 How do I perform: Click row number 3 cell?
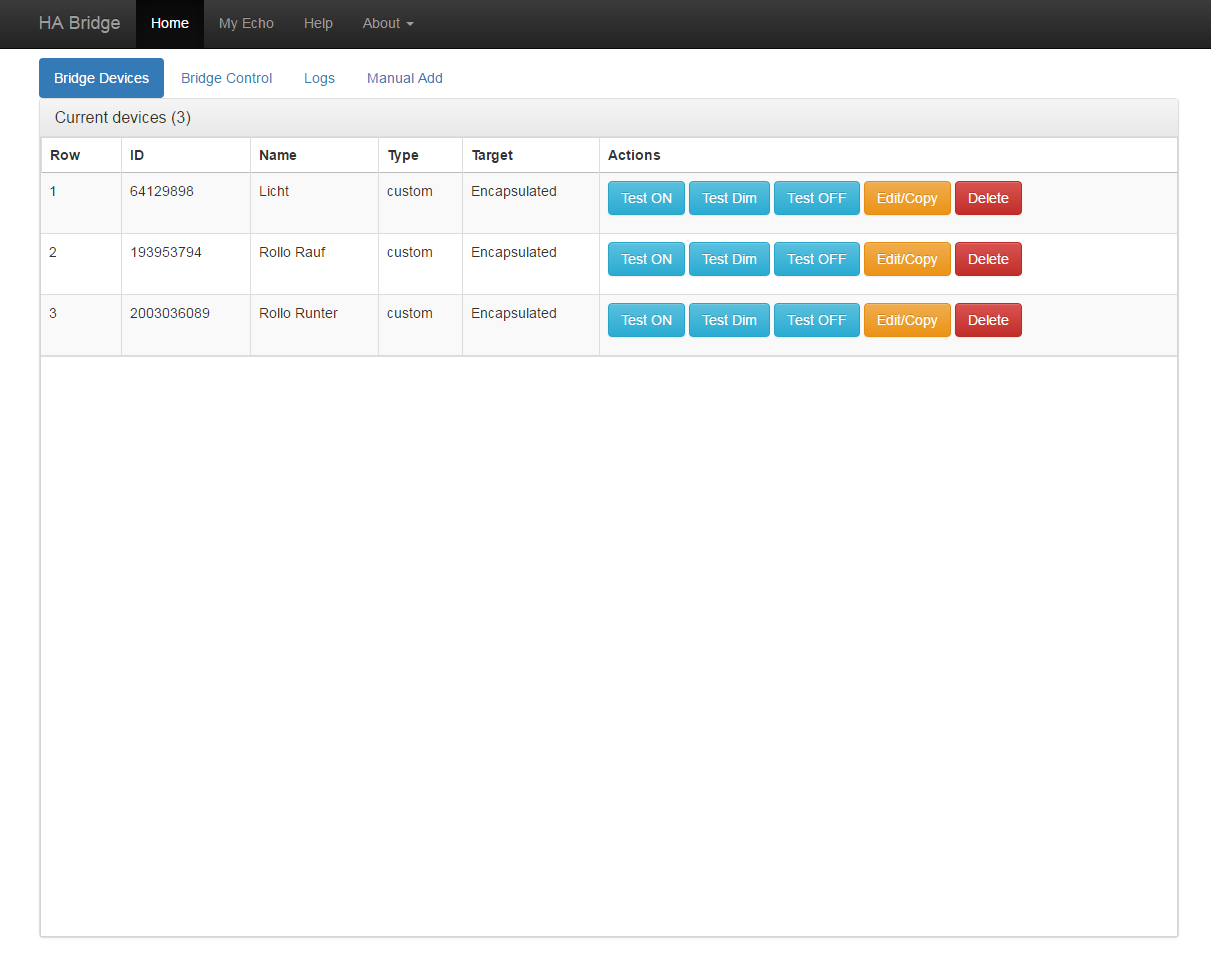tap(81, 325)
